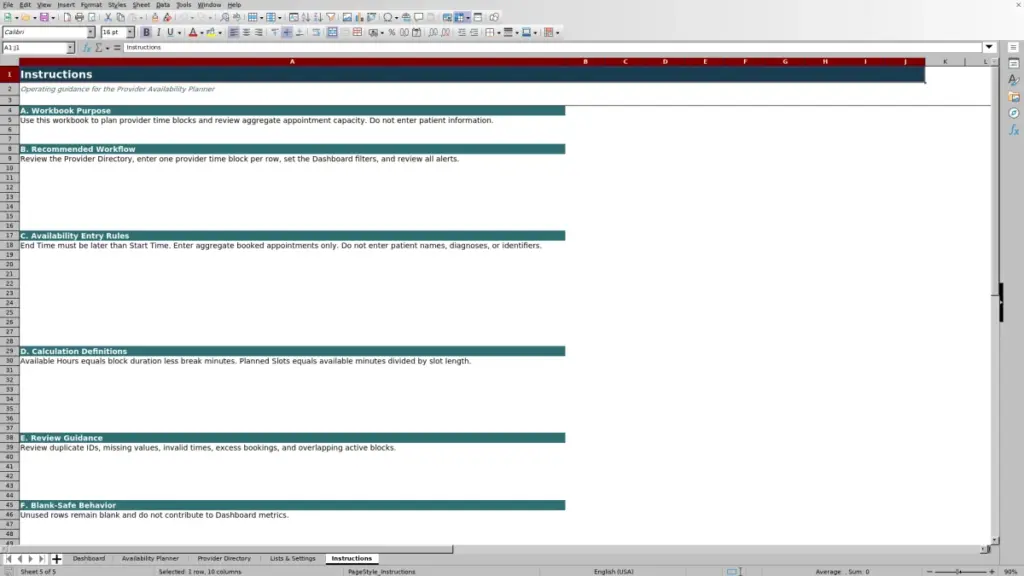
Task: Click the Print icon in toolbar
Action: pyautogui.click(x=79, y=18)
